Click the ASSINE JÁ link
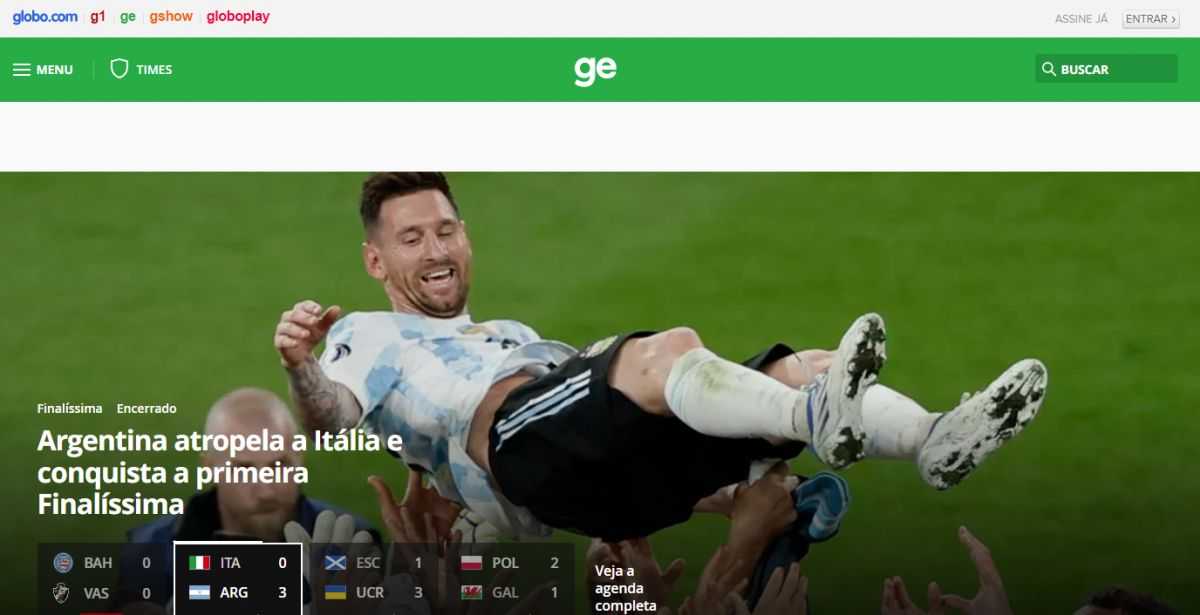This screenshot has height=615, width=1200. (1083, 19)
